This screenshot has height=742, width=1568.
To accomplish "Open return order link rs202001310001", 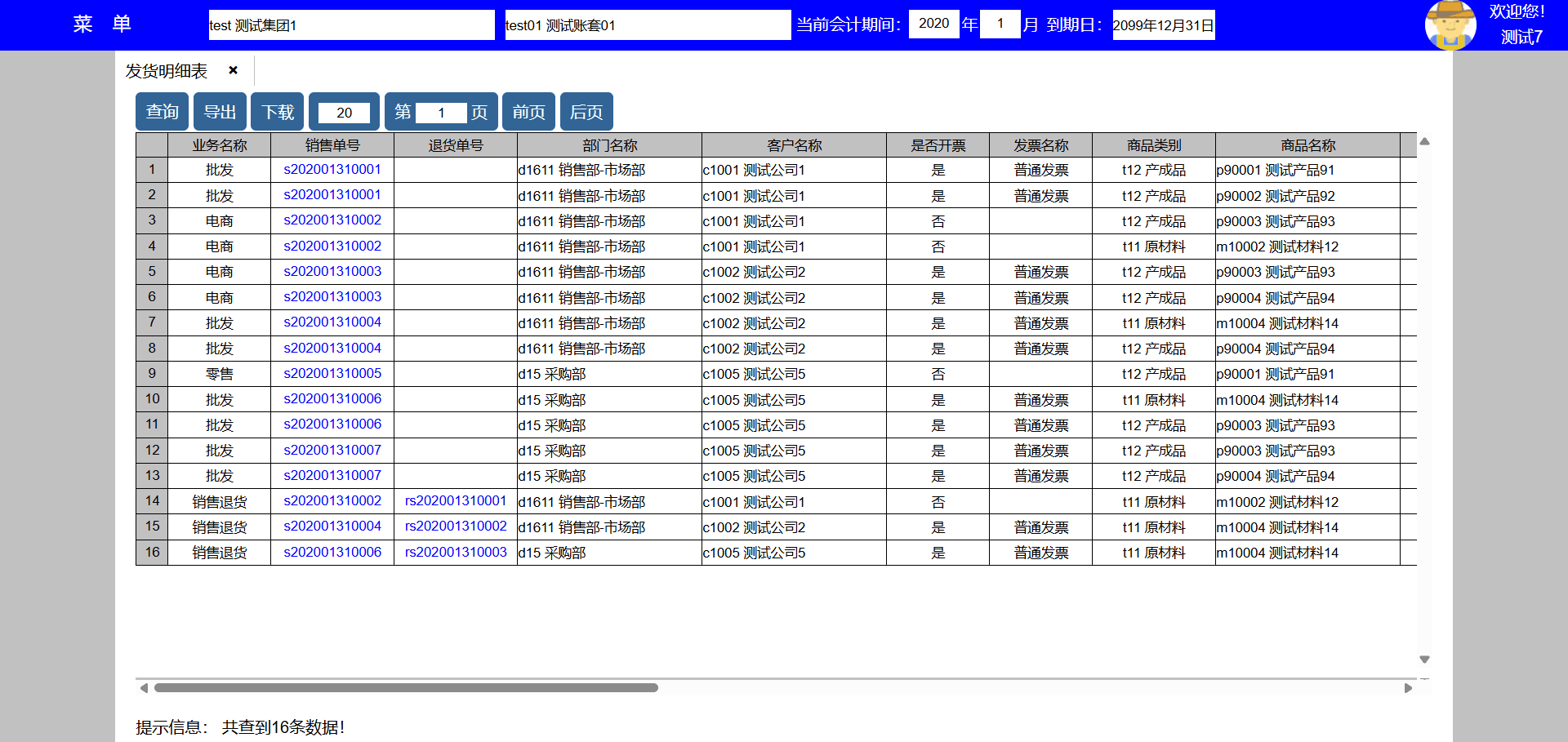I will [456, 500].
